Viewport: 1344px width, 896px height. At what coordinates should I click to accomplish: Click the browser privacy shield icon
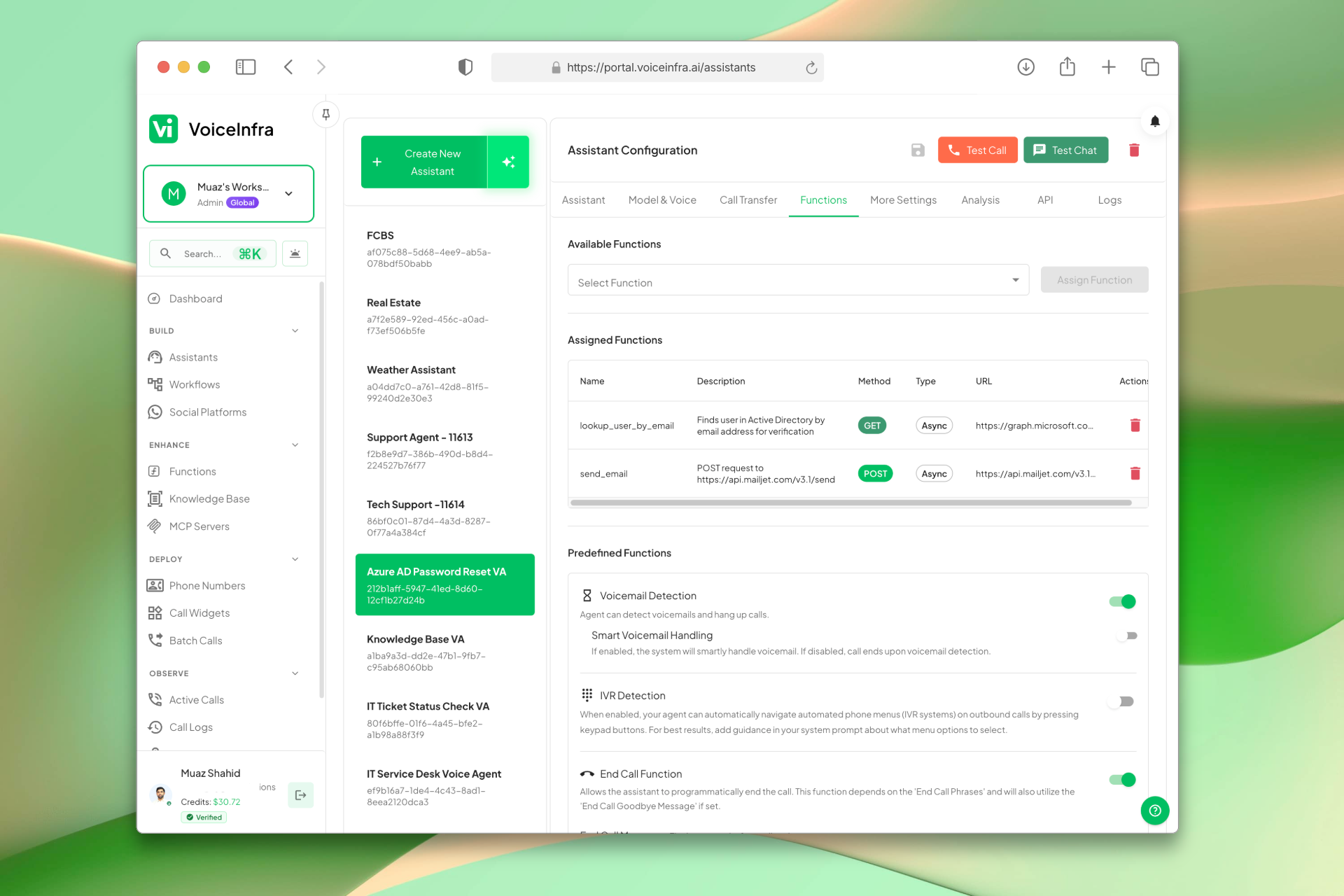465,67
